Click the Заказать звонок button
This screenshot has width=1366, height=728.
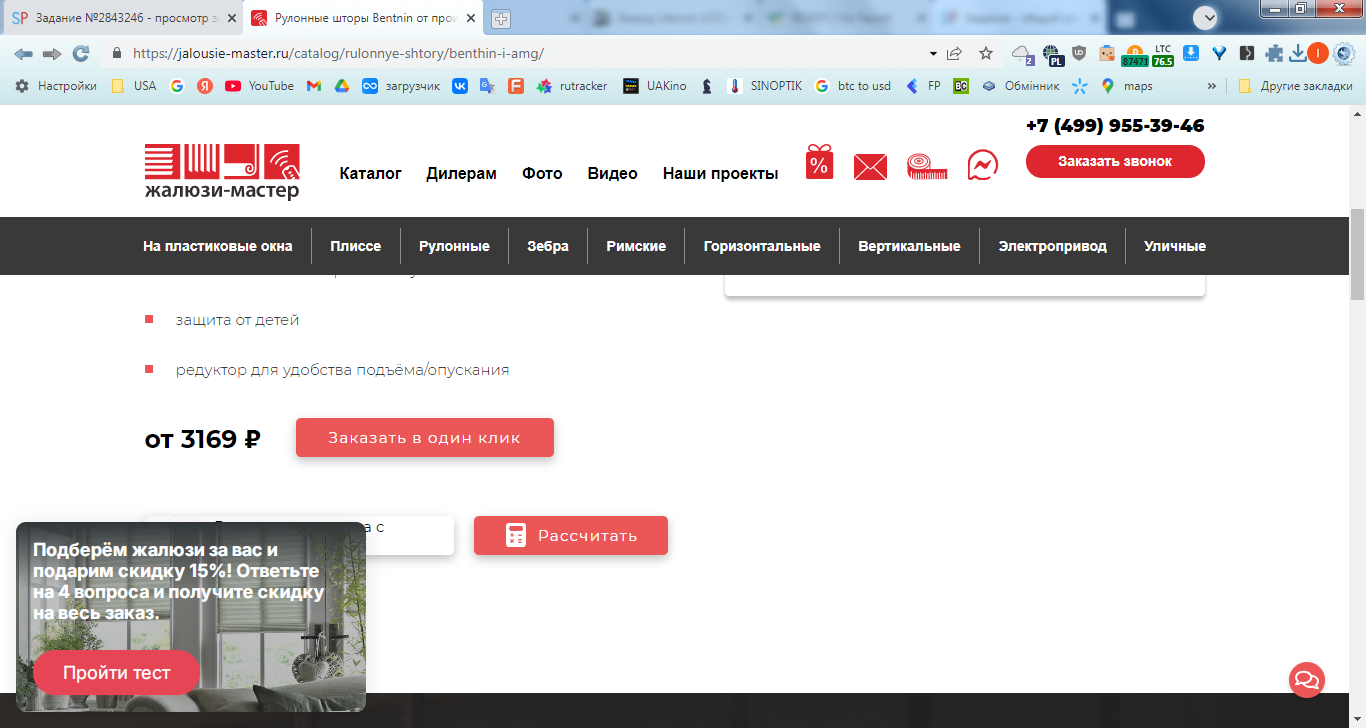[1115, 161]
